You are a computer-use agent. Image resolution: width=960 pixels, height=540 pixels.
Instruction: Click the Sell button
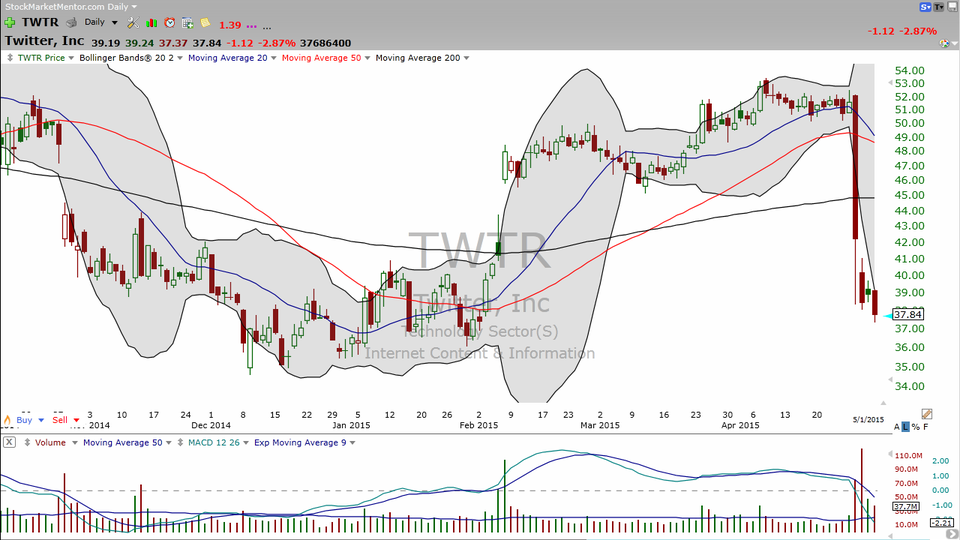[x=60, y=420]
